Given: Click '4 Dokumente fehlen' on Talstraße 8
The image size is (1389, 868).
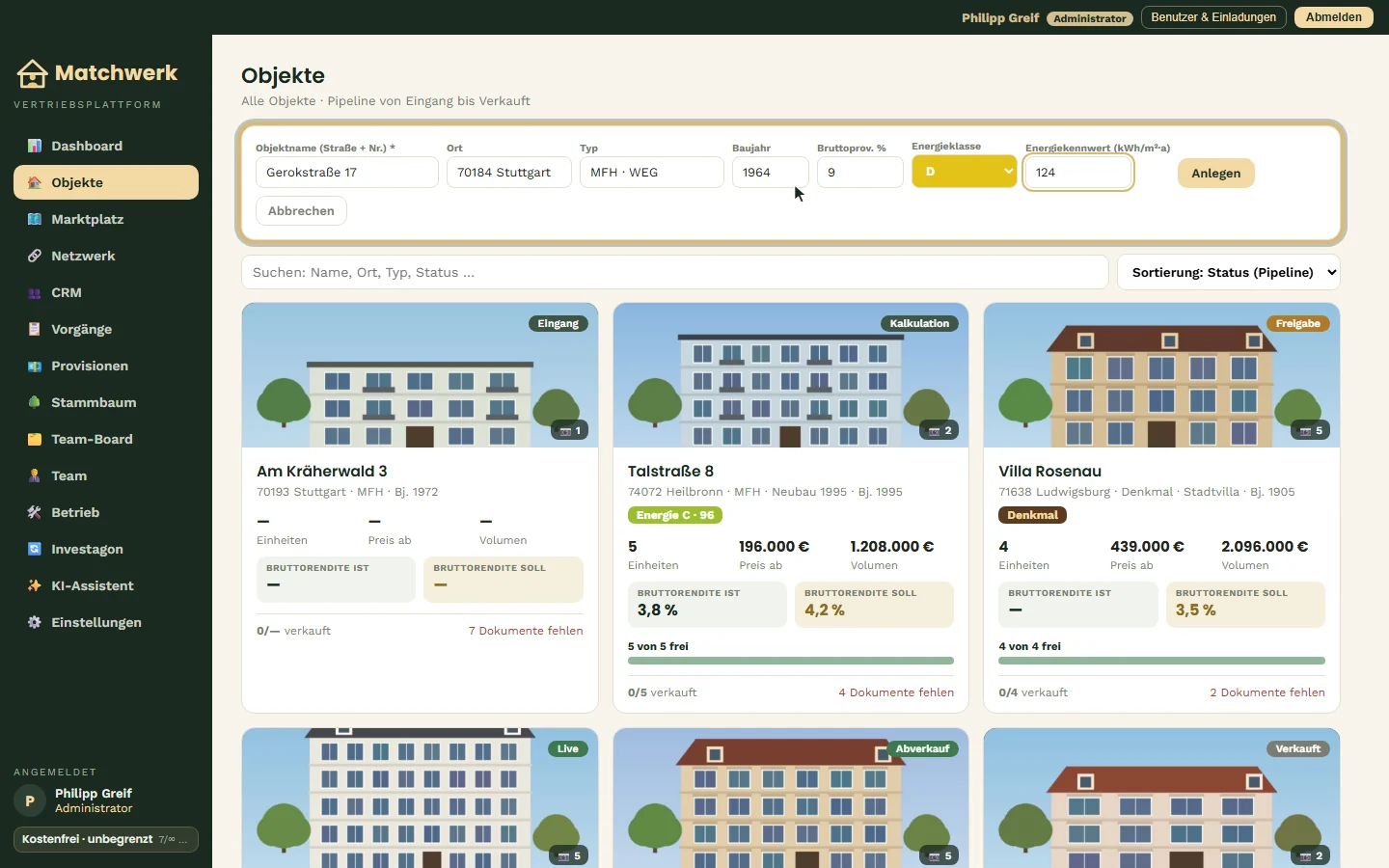Looking at the screenshot, I should pyautogui.click(x=896, y=692).
